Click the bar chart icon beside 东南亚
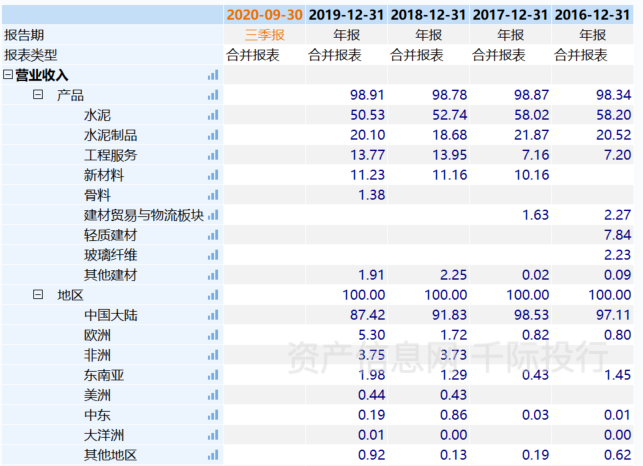The image size is (643, 466). (212, 375)
